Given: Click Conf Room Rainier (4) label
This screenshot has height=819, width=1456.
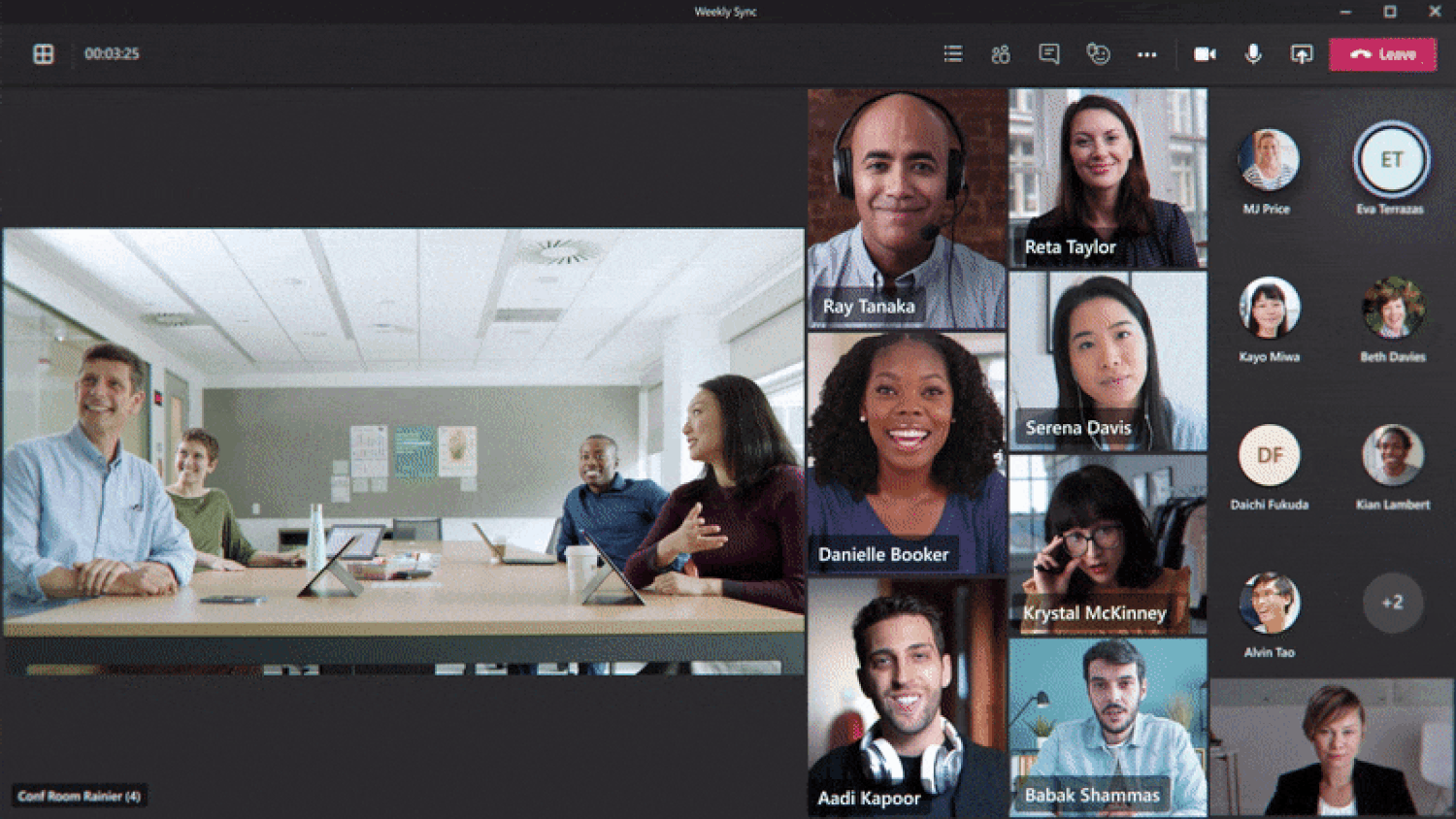Looking at the screenshot, I should 80,796.
